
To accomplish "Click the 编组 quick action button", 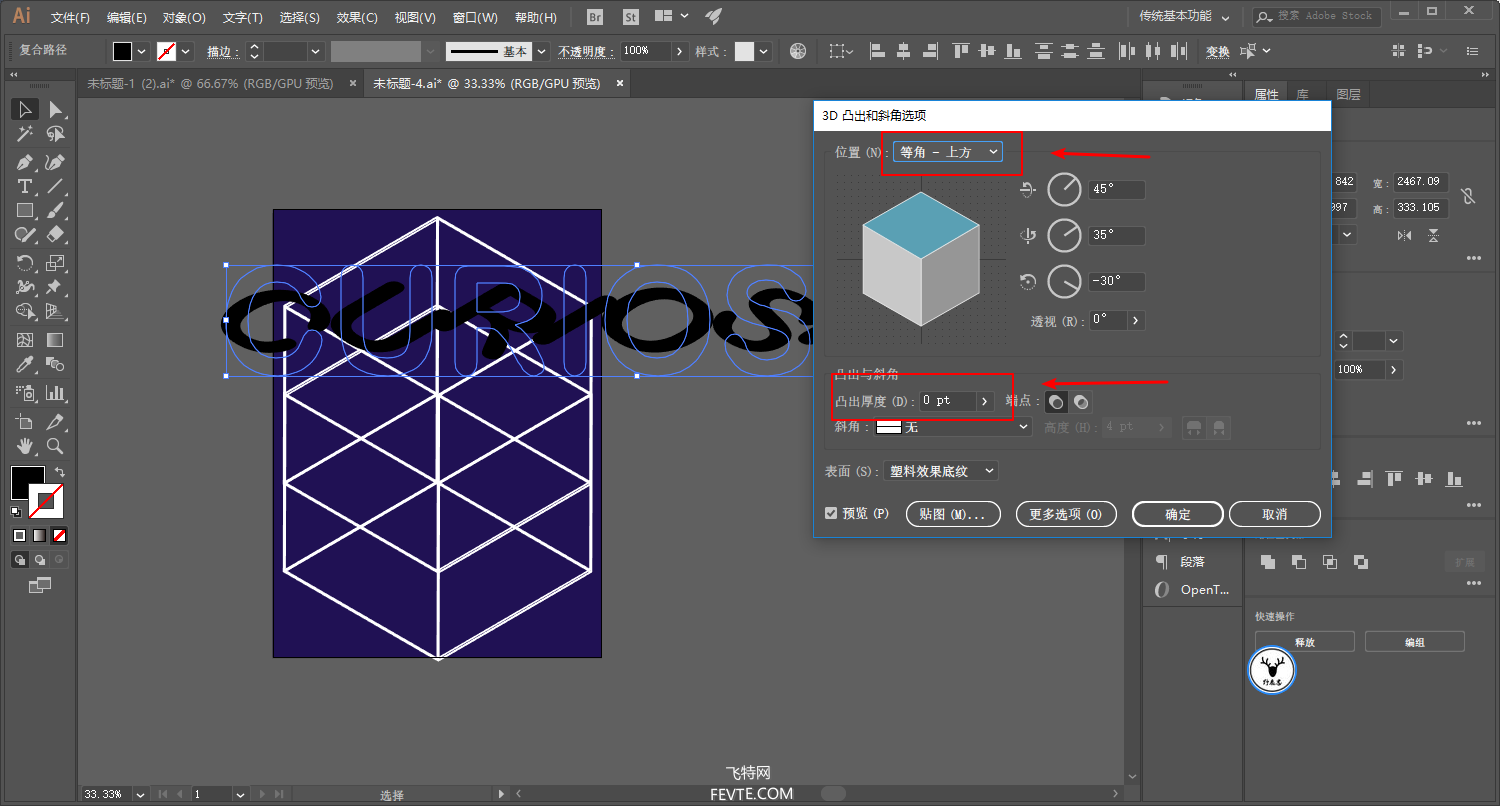I will (x=1415, y=642).
